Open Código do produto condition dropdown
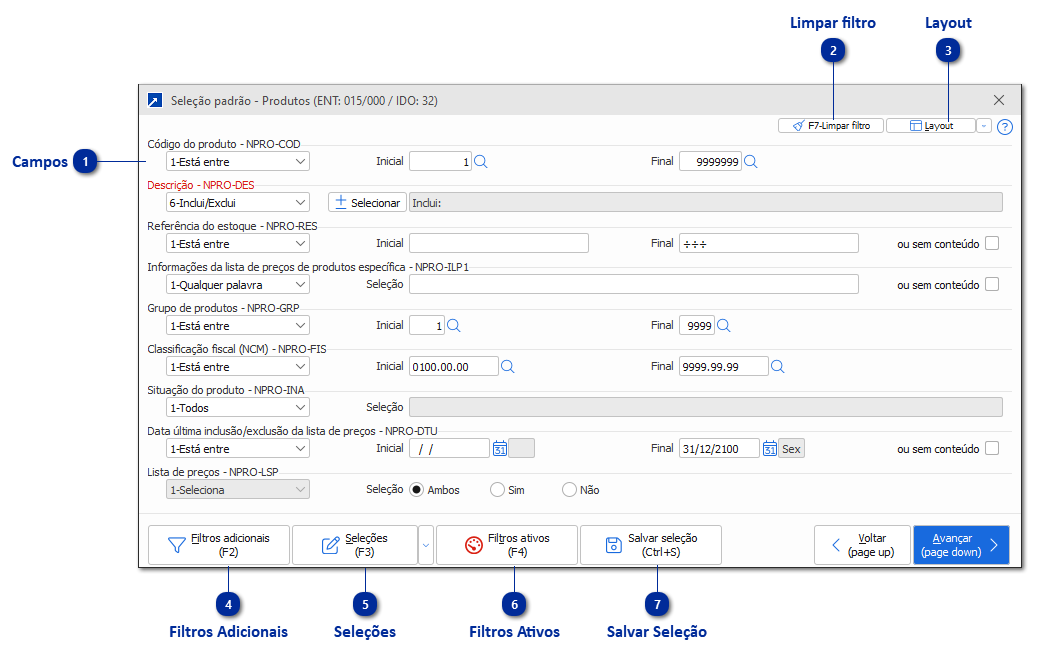 pyautogui.click(x=237, y=162)
